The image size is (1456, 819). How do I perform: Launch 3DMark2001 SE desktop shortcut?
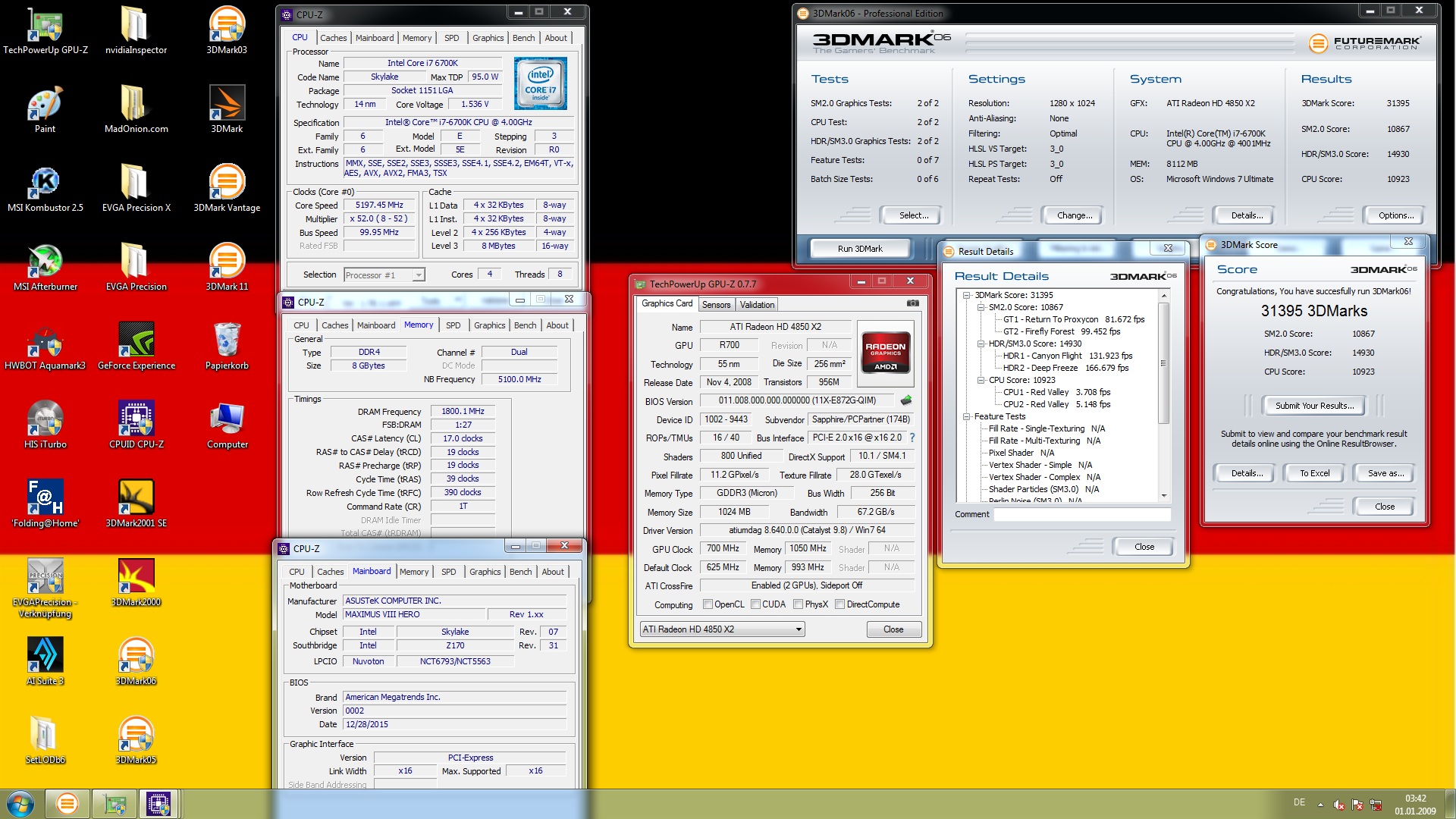coord(136,504)
